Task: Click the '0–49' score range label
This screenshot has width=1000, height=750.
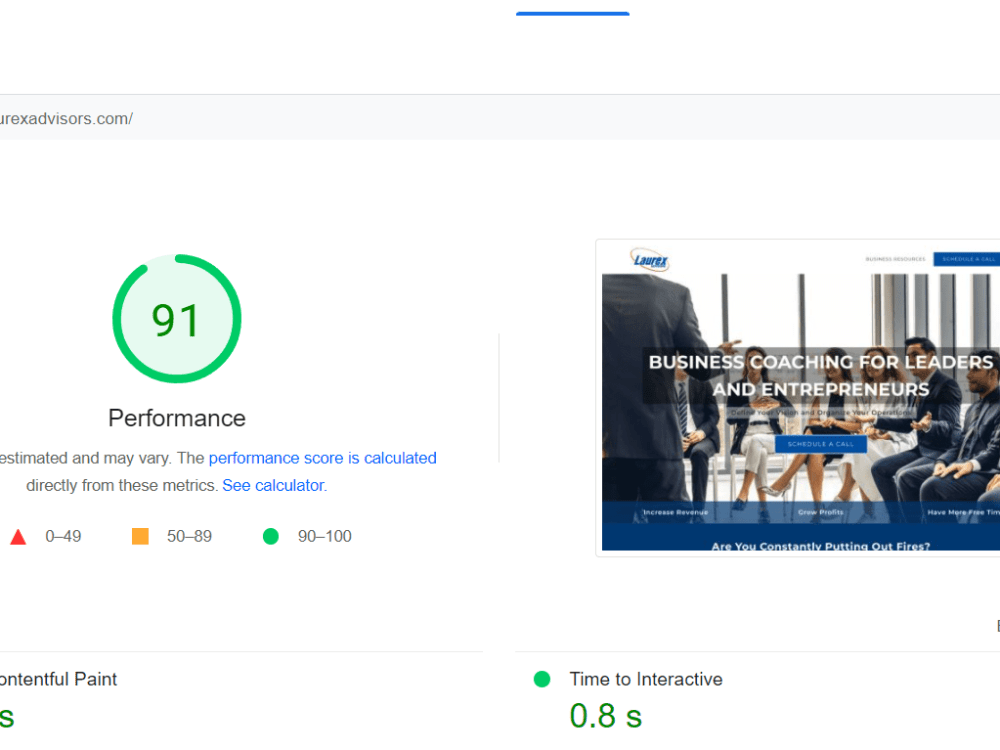Action: click(x=63, y=536)
